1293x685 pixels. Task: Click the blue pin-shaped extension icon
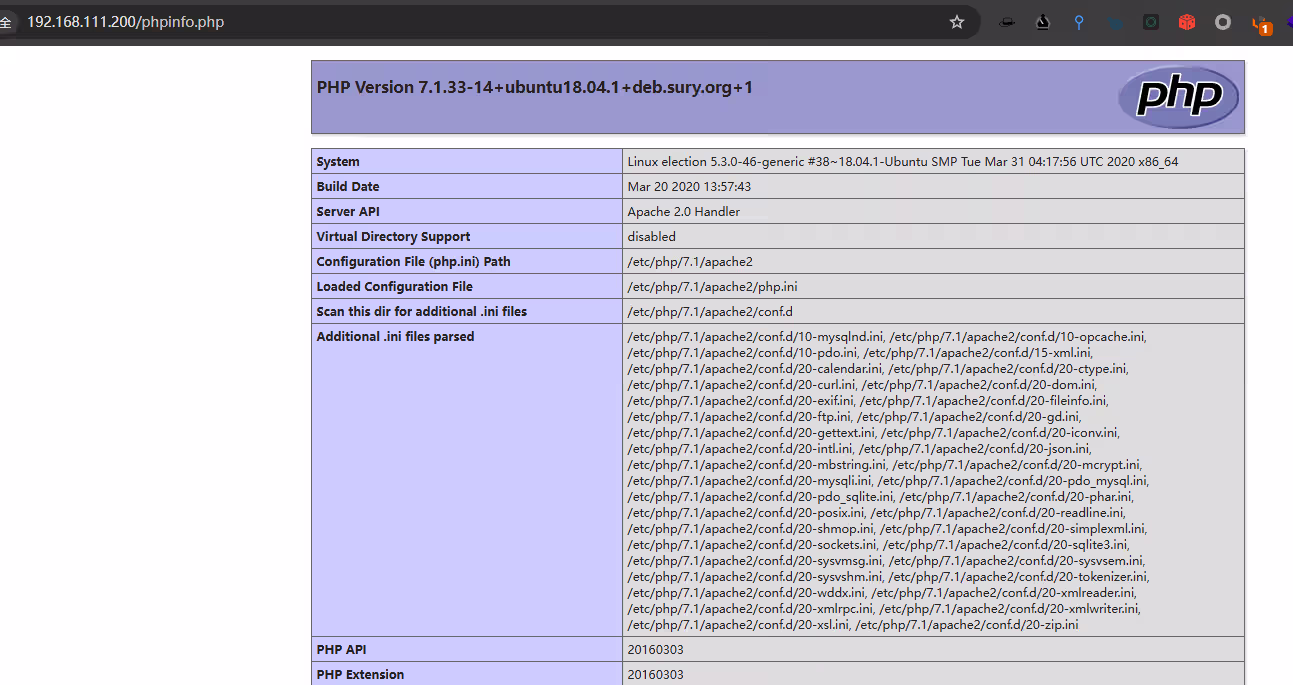(x=1079, y=22)
